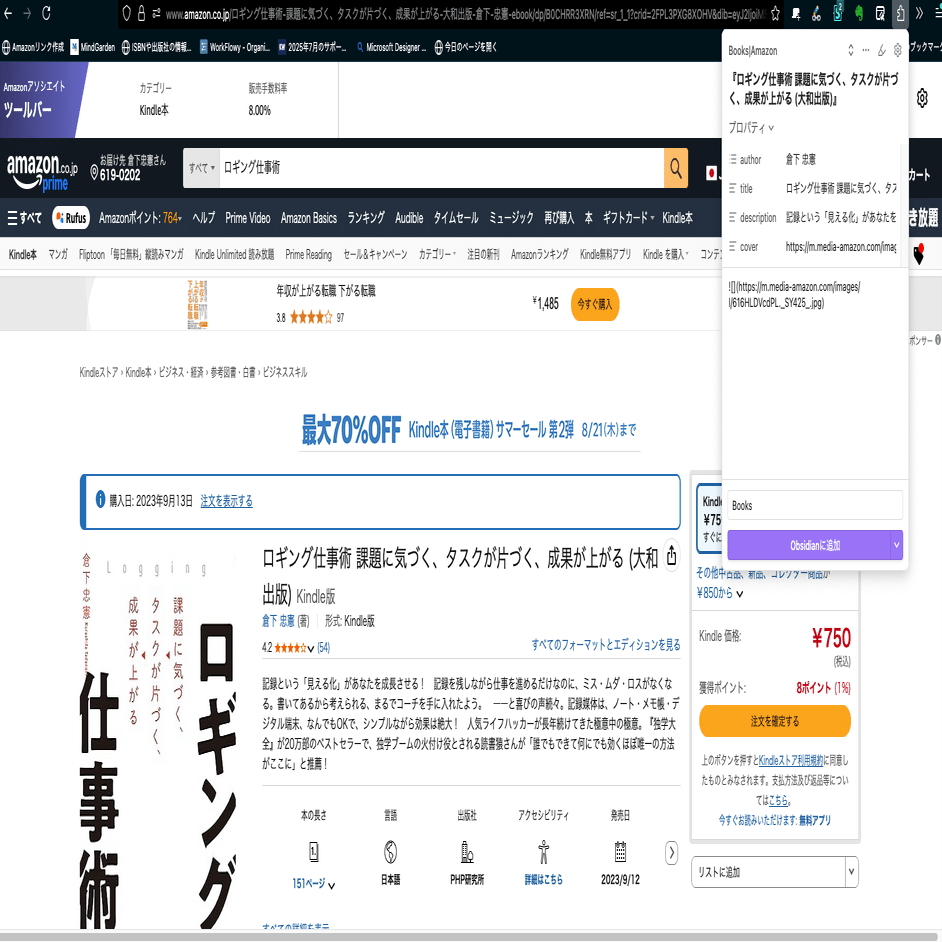This screenshot has height=942, width=942.
Task: Open Kindle Unlimited 読み放題 tab
Action: coord(234,255)
